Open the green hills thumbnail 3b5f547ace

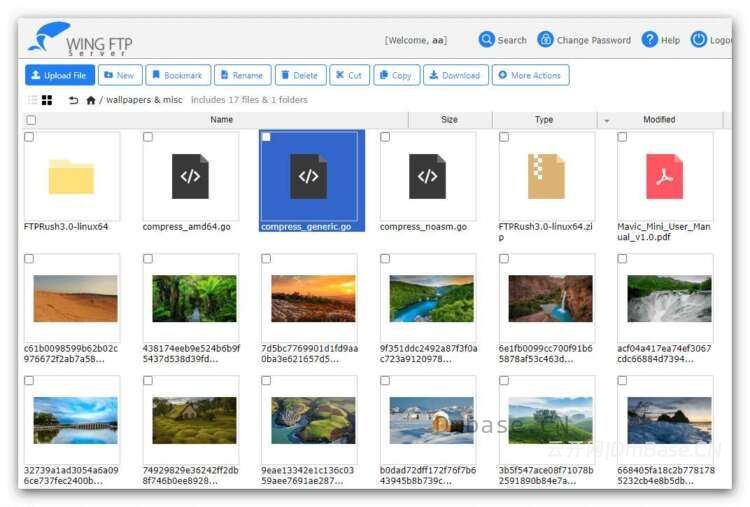pyautogui.click(x=550, y=420)
